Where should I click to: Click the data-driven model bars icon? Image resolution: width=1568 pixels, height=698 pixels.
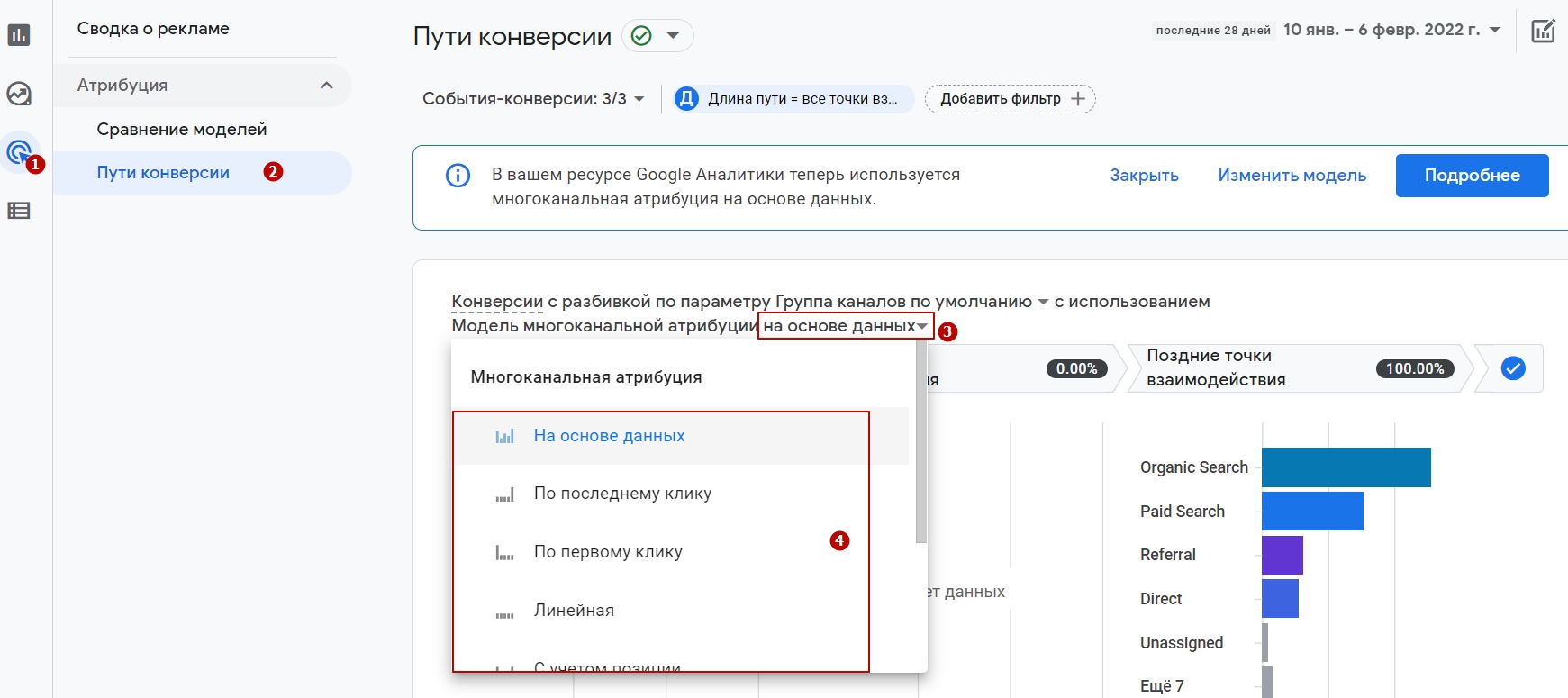click(x=504, y=437)
